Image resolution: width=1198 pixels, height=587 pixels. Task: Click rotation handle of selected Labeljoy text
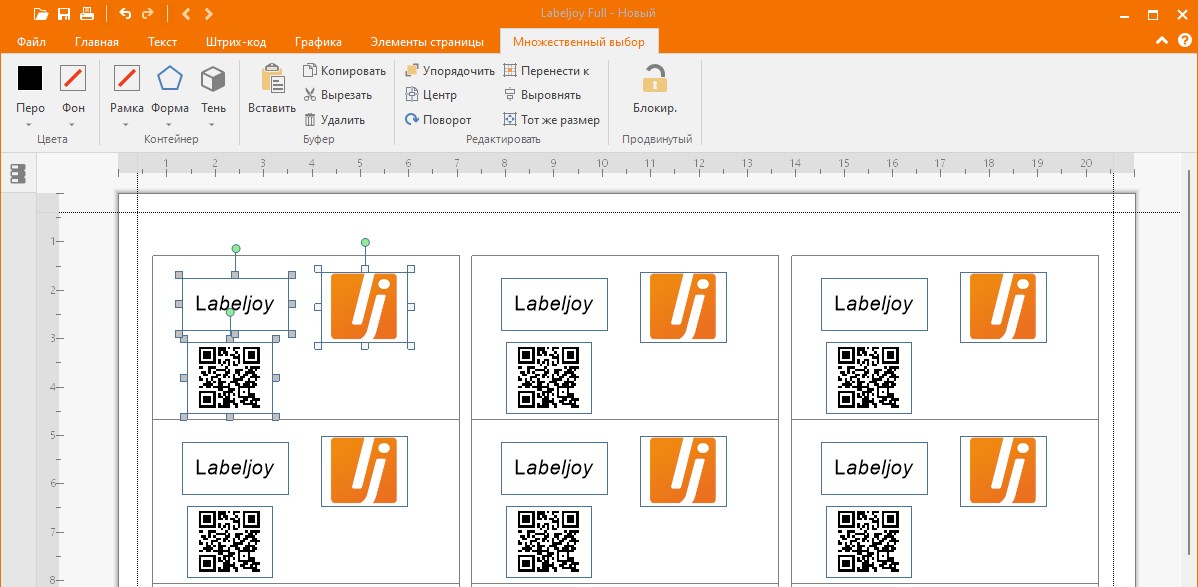tap(235, 248)
